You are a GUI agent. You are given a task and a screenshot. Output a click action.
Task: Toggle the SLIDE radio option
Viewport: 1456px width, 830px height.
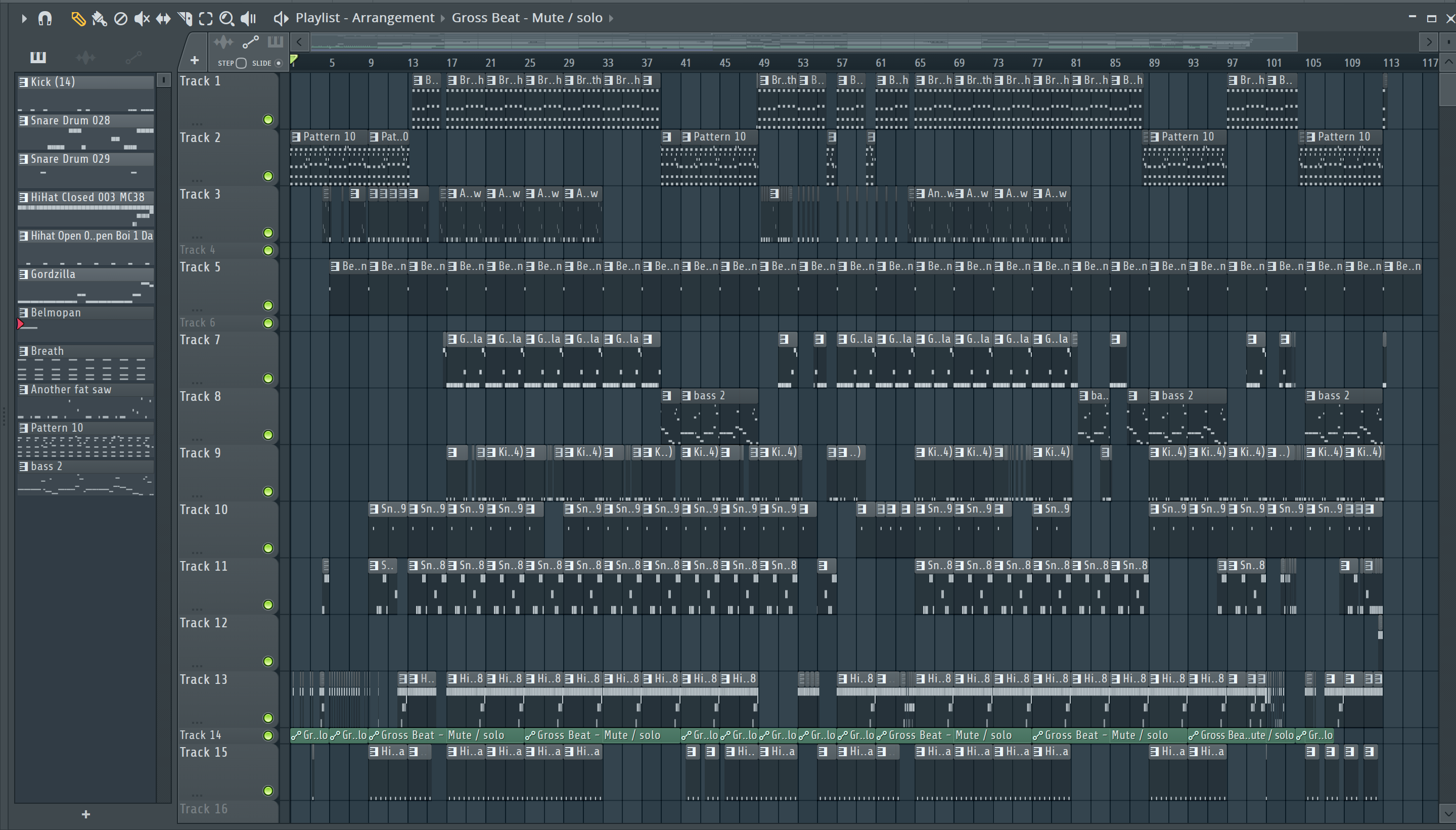point(279,63)
